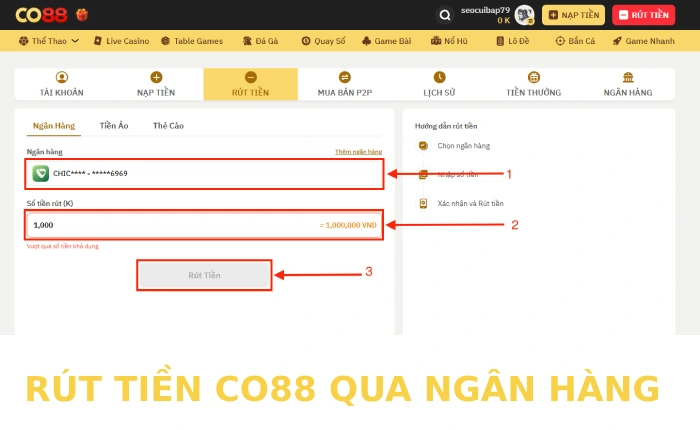Screen dimensions: 700x430
Task: Click the 0 K balance text
Action: click(504, 21)
